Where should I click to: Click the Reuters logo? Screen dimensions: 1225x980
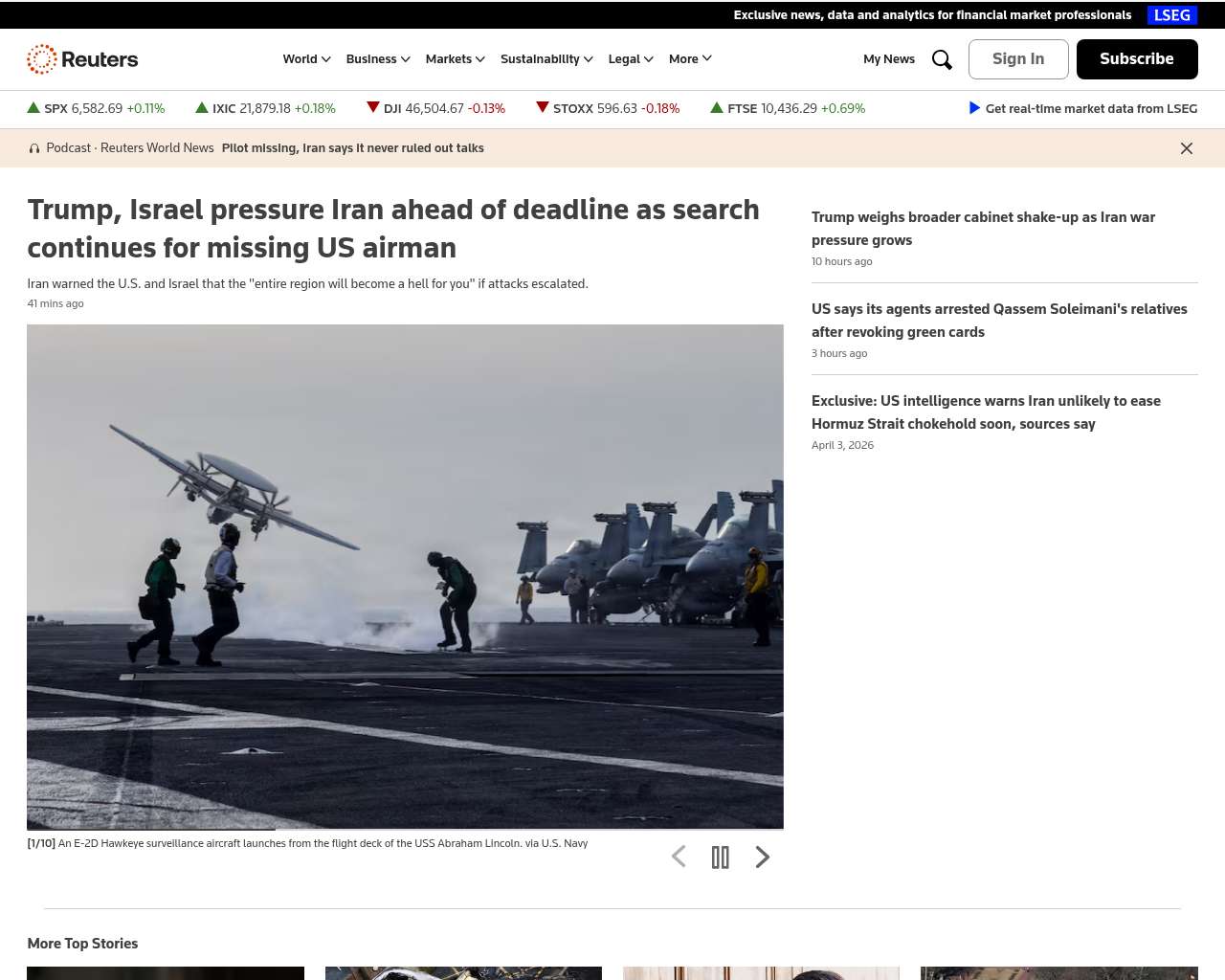click(x=82, y=59)
